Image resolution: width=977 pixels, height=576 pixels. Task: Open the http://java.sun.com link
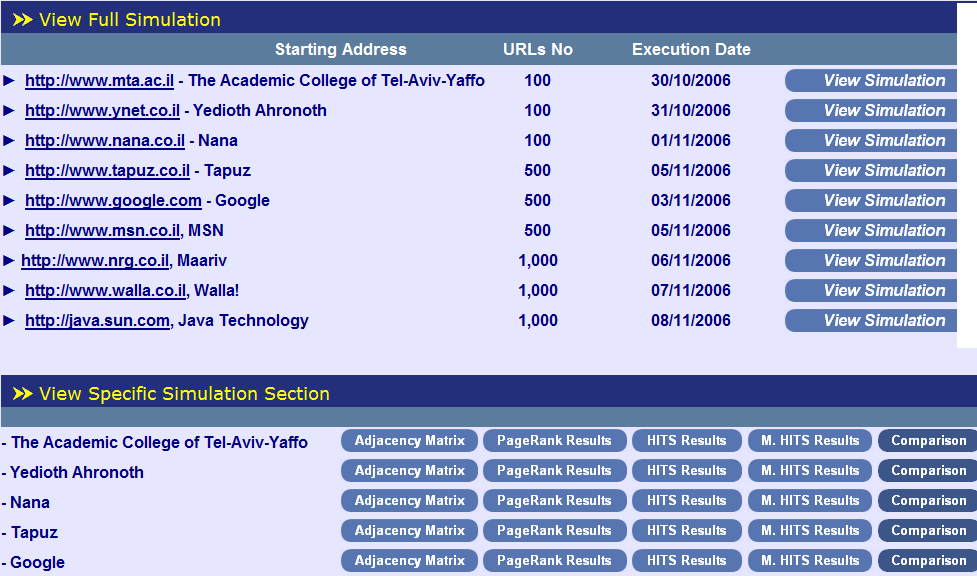click(x=97, y=320)
